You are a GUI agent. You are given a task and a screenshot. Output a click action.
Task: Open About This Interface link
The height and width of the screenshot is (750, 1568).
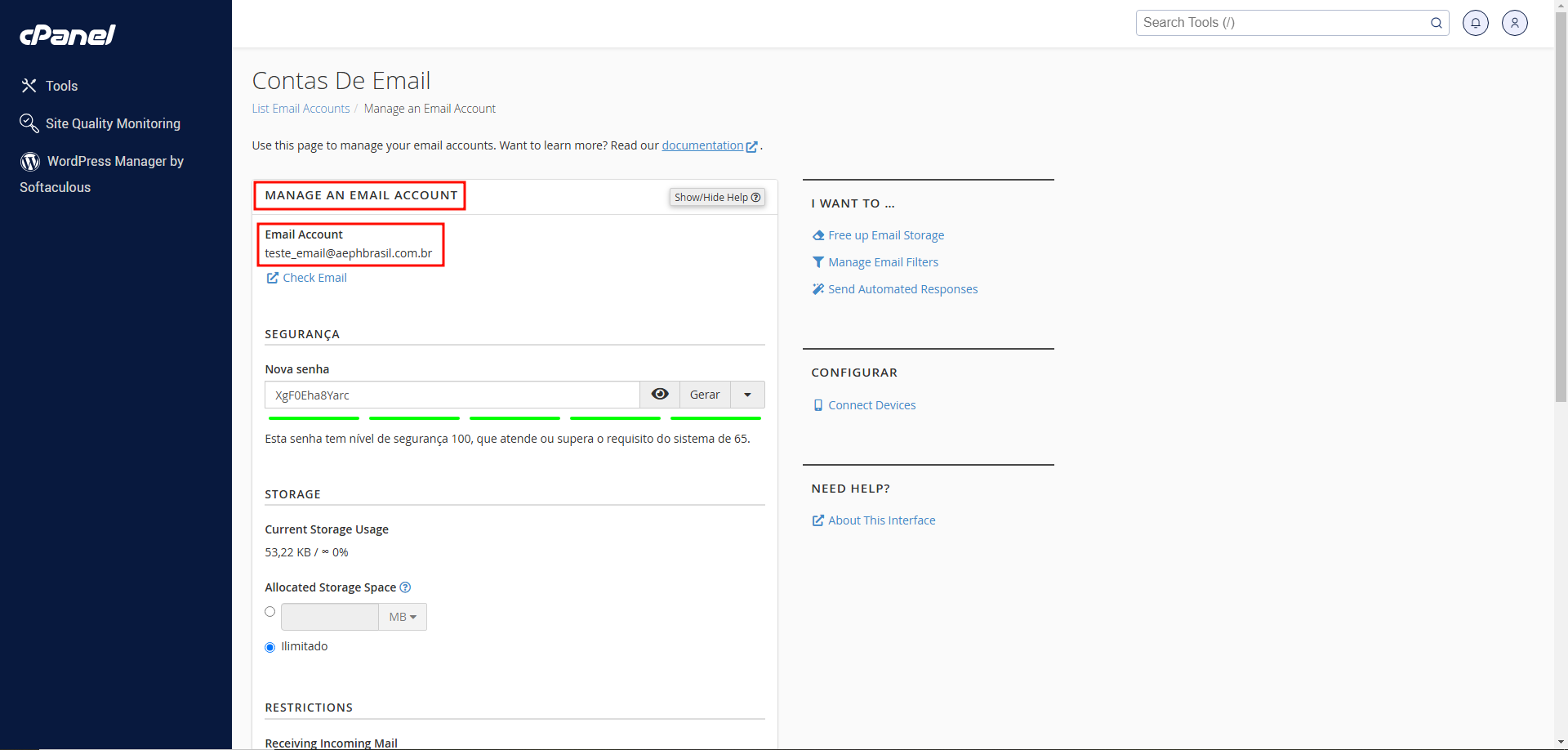(882, 520)
